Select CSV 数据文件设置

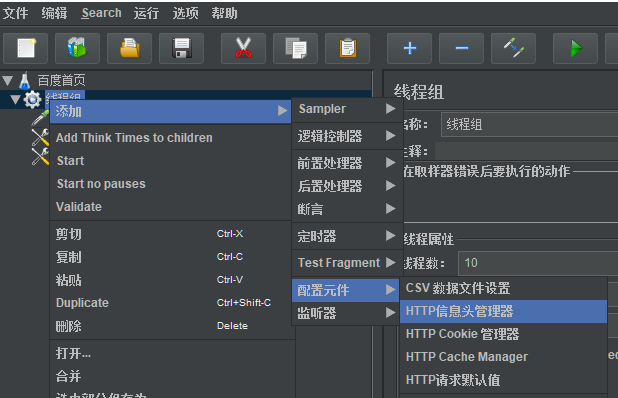[503, 288]
